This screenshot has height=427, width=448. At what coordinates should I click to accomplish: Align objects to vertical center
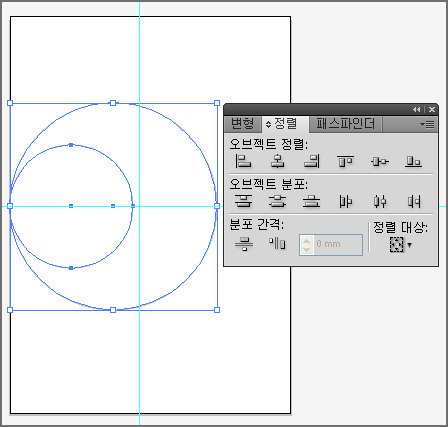[380, 161]
